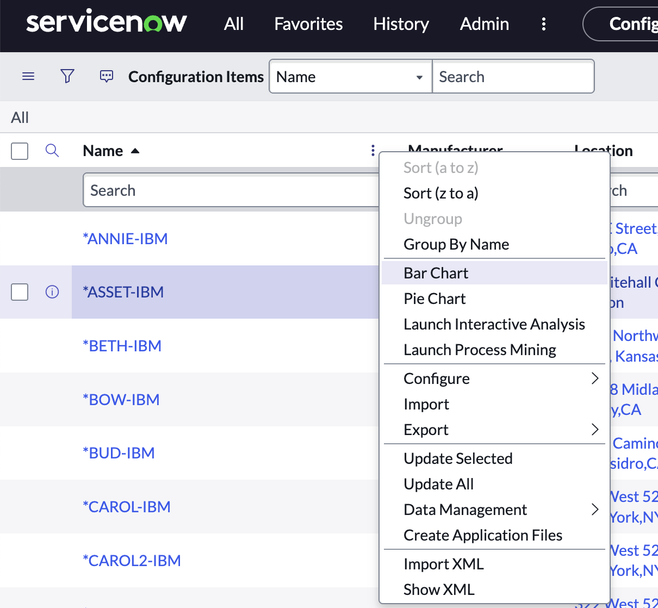Open the Name search field dropdown
658x608 pixels.
tap(350, 76)
